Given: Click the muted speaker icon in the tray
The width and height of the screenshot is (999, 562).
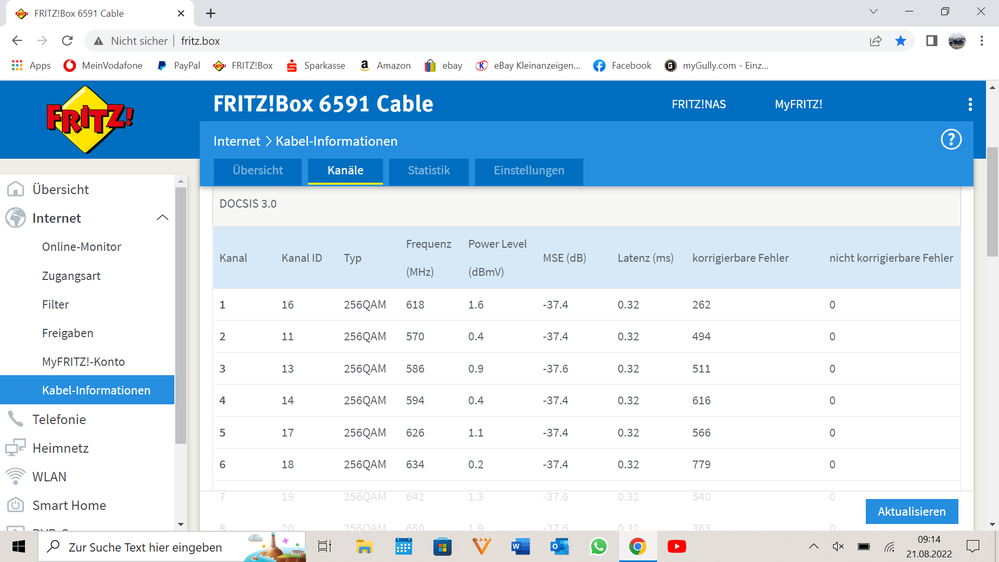Looking at the screenshot, I should [838, 547].
